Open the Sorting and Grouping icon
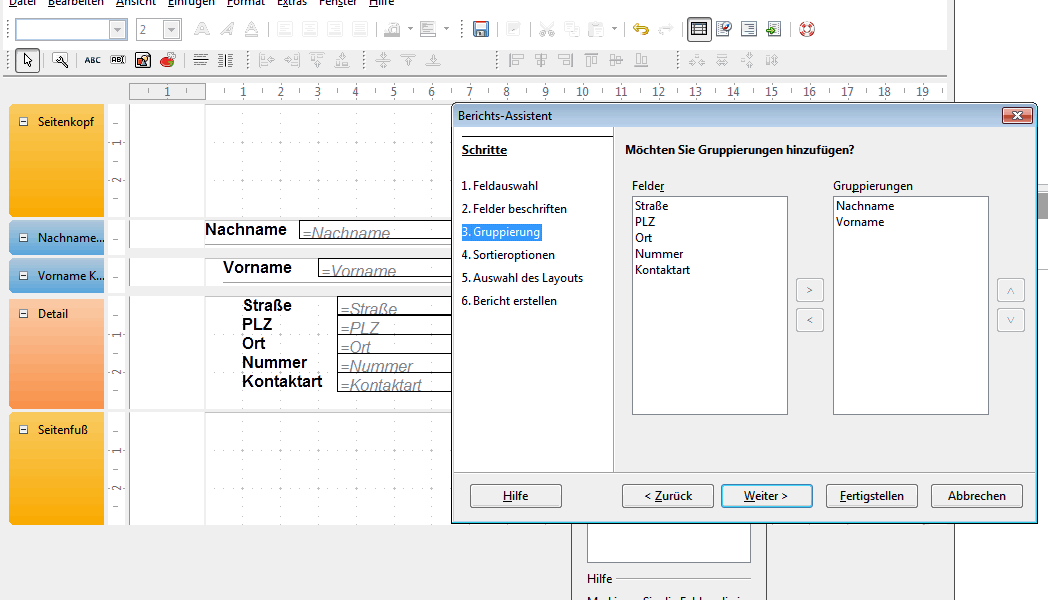Image resolution: width=1048 pixels, height=600 pixels. 749,29
